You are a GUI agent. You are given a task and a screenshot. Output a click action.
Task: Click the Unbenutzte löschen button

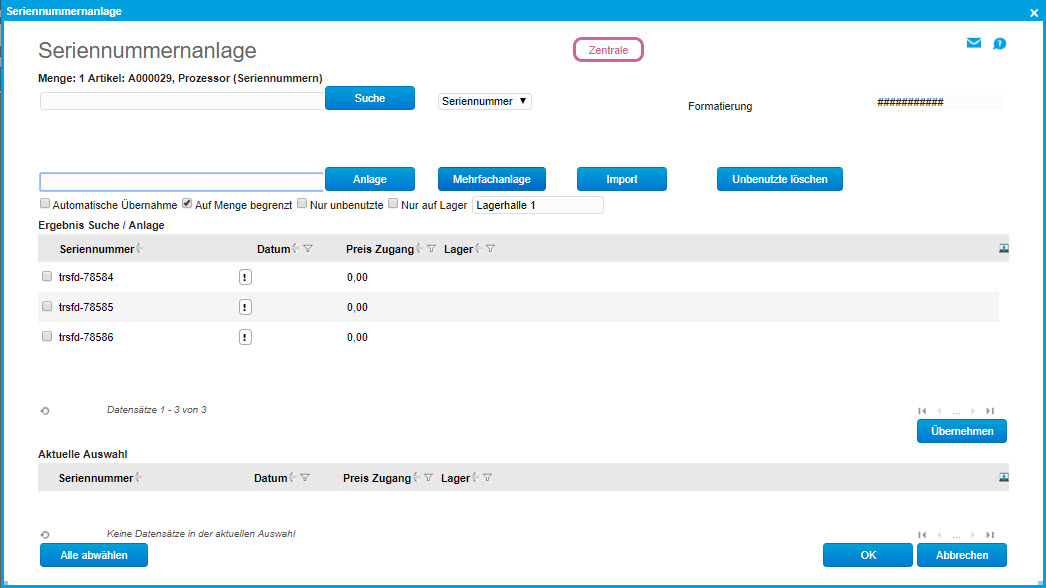click(779, 179)
